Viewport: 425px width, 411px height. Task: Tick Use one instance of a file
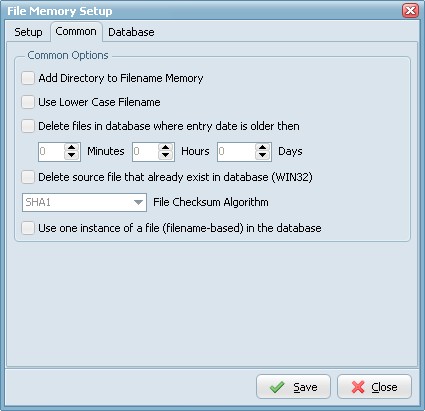click(x=28, y=228)
